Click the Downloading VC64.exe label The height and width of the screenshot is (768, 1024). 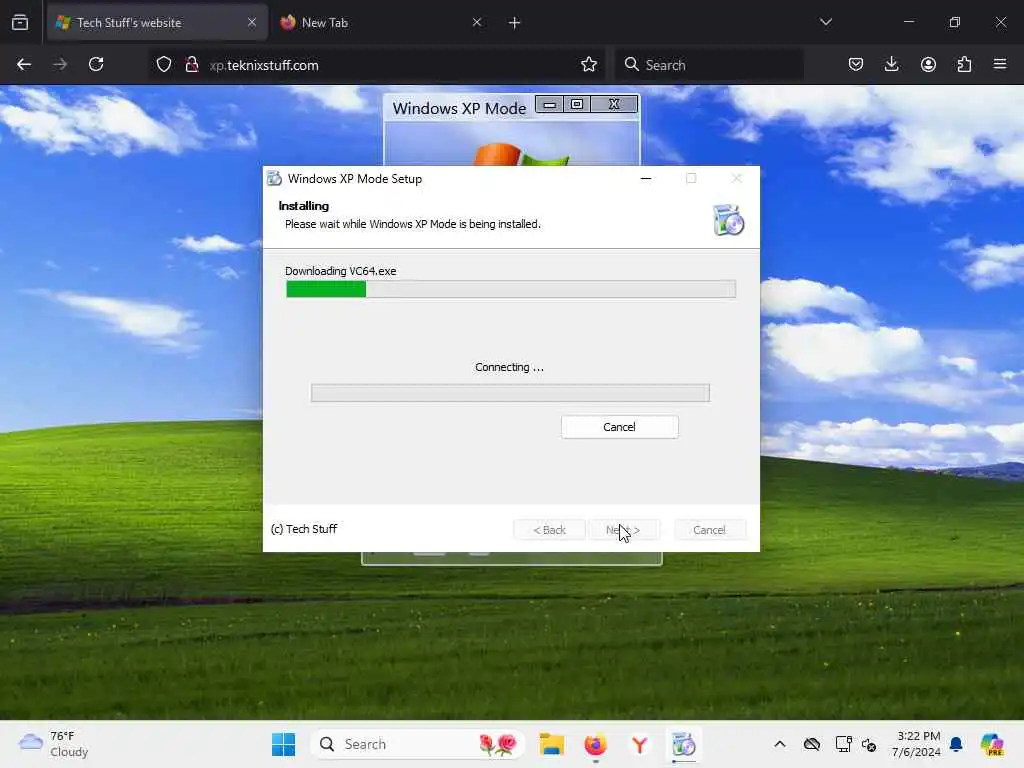coord(340,271)
